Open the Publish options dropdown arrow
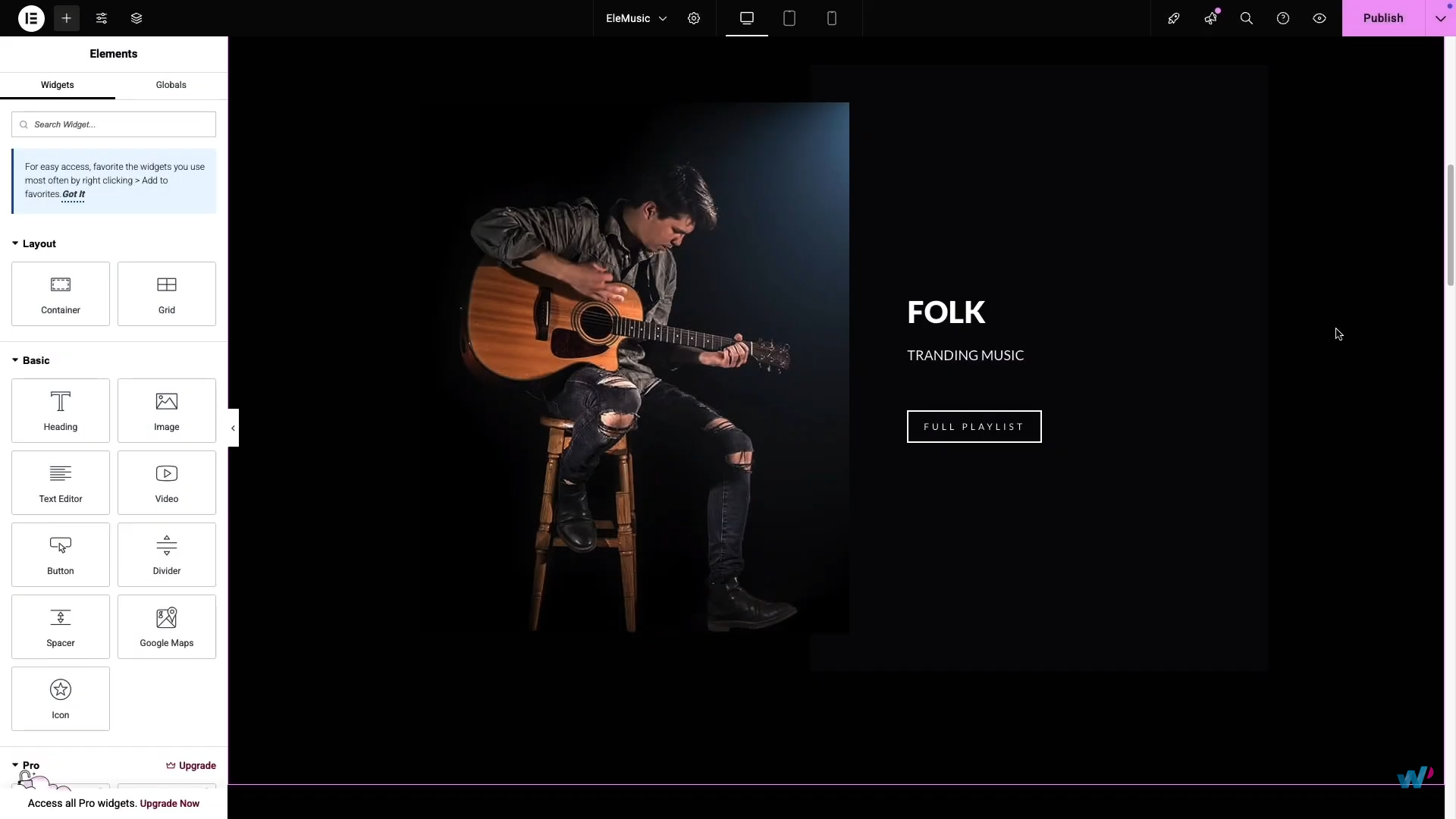The width and height of the screenshot is (1456, 819). [x=1440, y=18]
